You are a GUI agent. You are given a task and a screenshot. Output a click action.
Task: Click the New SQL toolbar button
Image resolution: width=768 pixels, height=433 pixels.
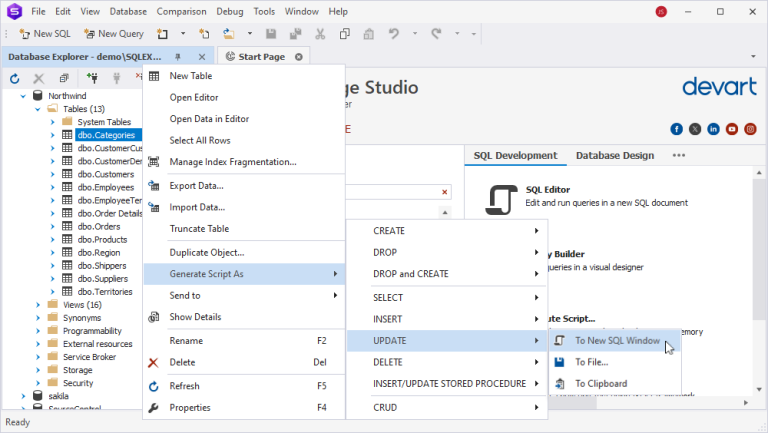[x=45, y=34]
